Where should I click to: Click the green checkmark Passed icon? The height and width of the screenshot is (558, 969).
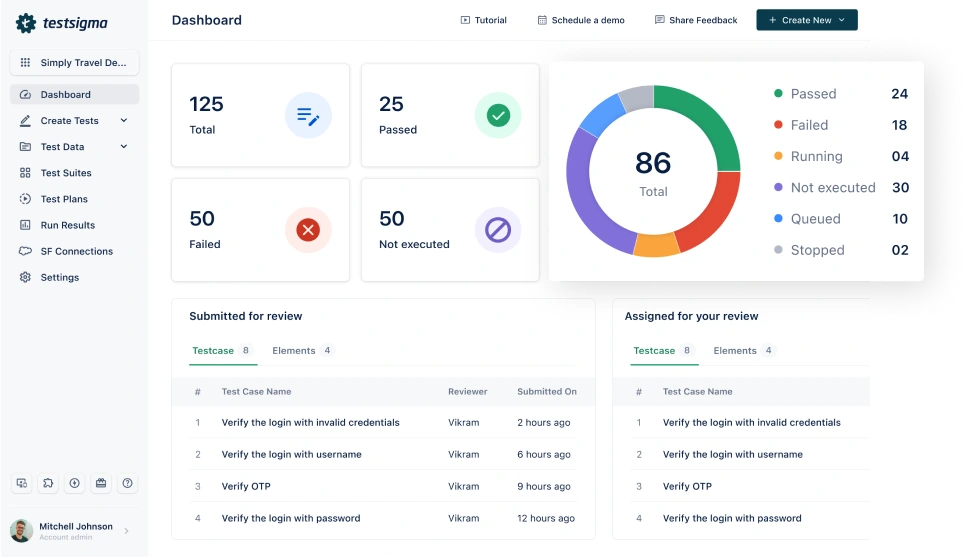[x=497, y=116]
